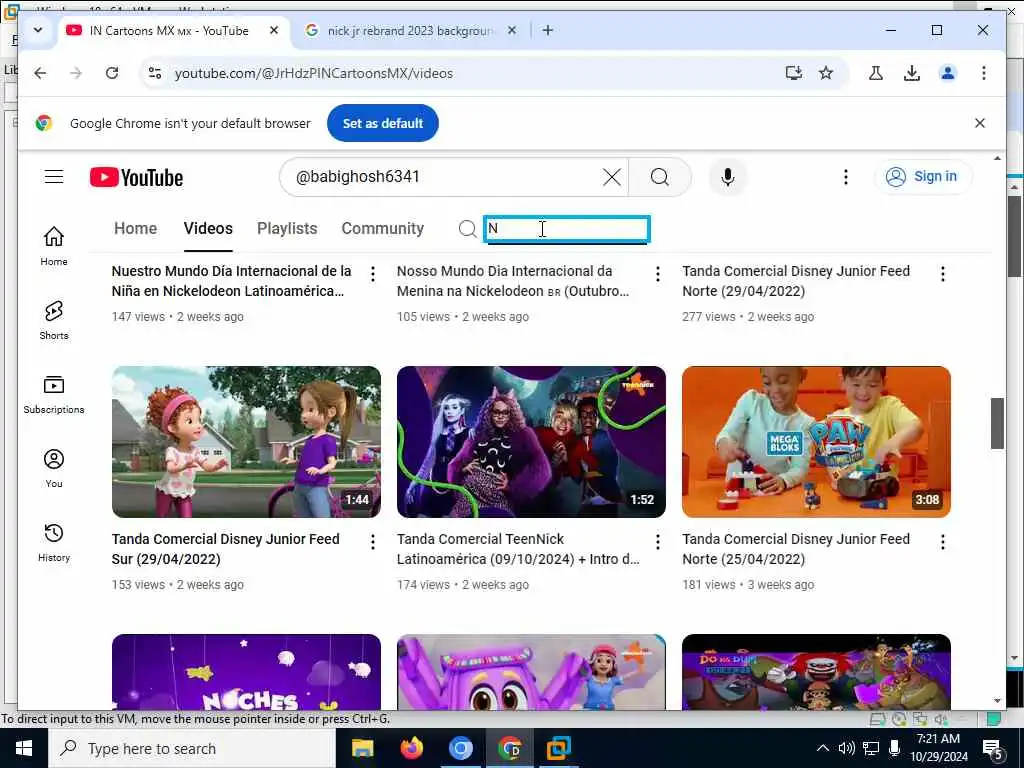The width and height of the screenshot is (1024, 768).
Task: Open Subscriptions in the left sidebar
Action: tap(54, 394)
